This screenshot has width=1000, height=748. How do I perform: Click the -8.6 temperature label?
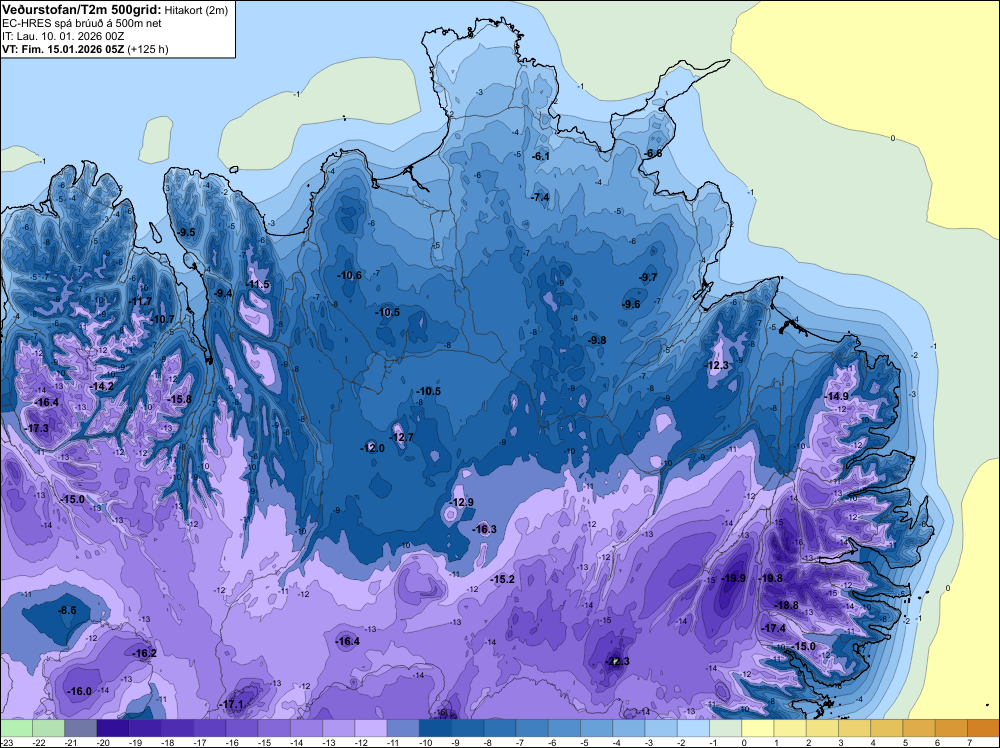click(67, 610)
